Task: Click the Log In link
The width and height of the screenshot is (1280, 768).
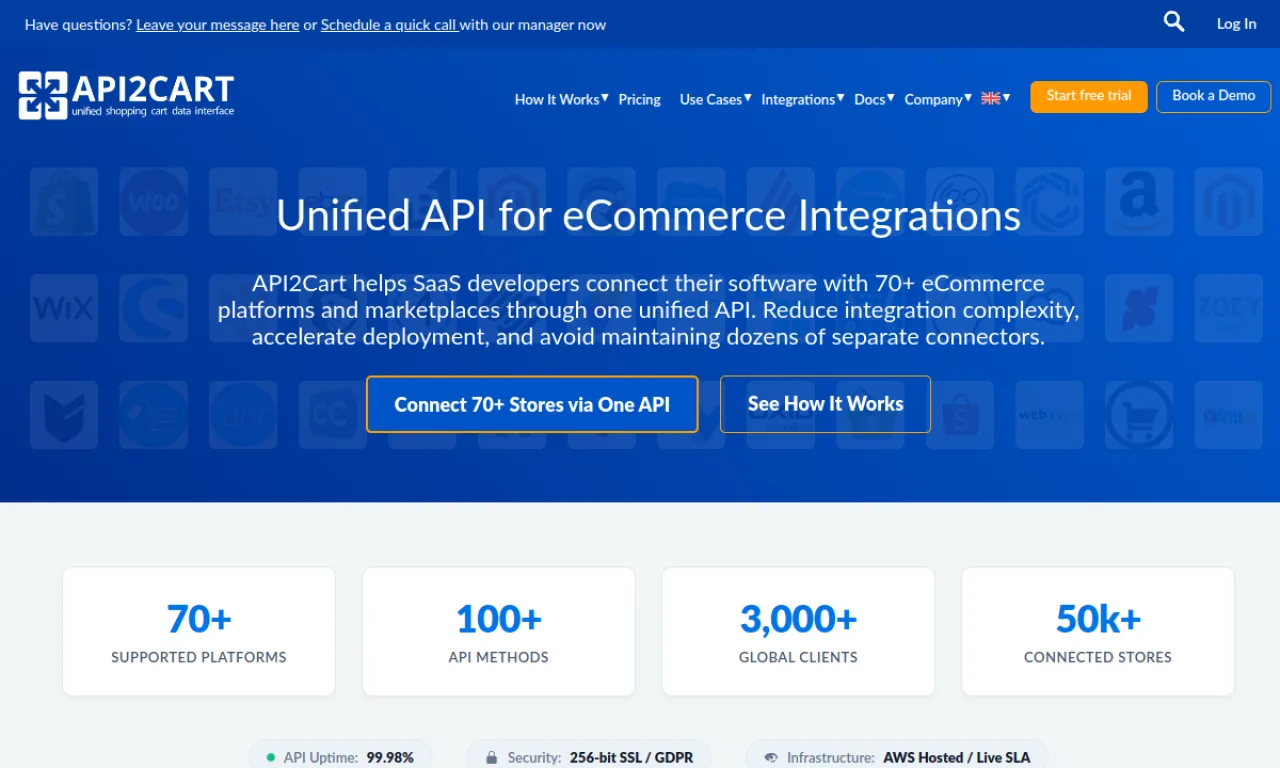Action: tap(1236, 23)
